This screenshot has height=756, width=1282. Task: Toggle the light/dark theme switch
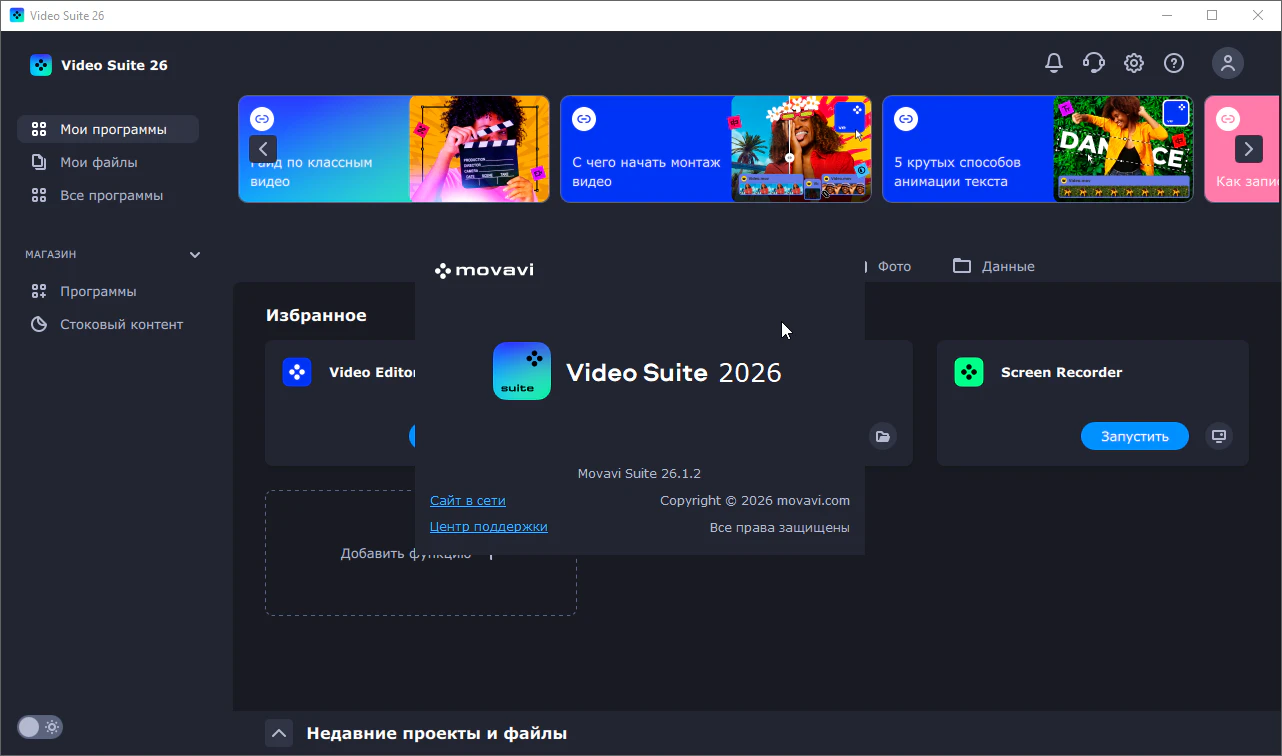click(40, 727)
